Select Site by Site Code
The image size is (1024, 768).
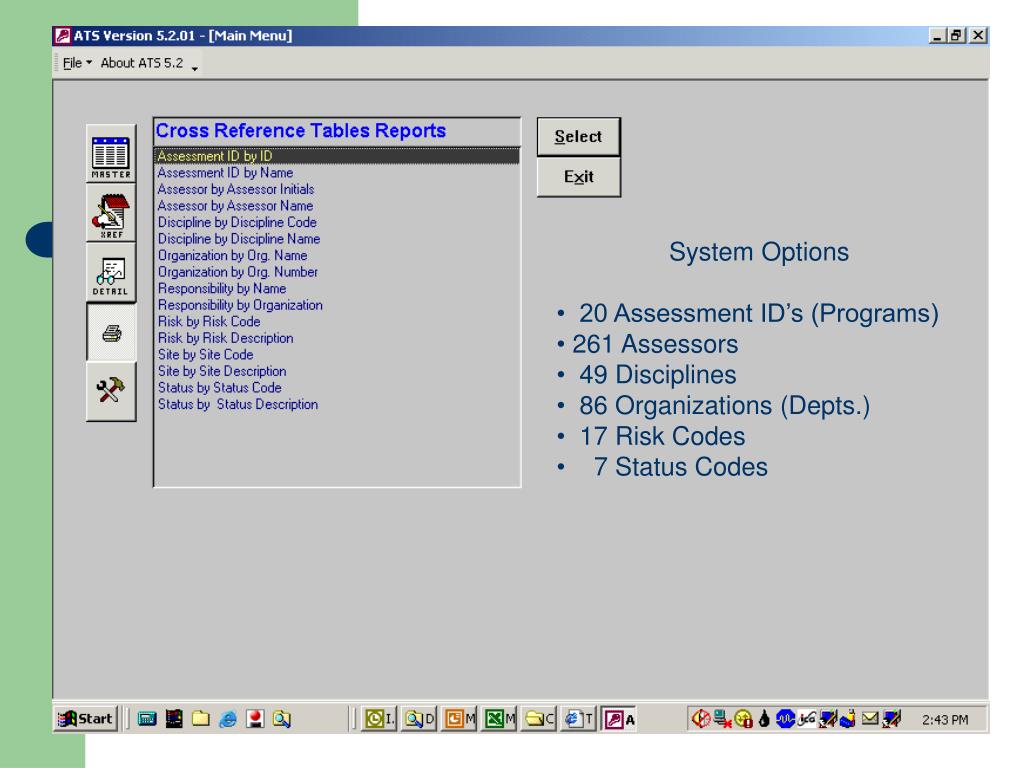pos(337,355)
